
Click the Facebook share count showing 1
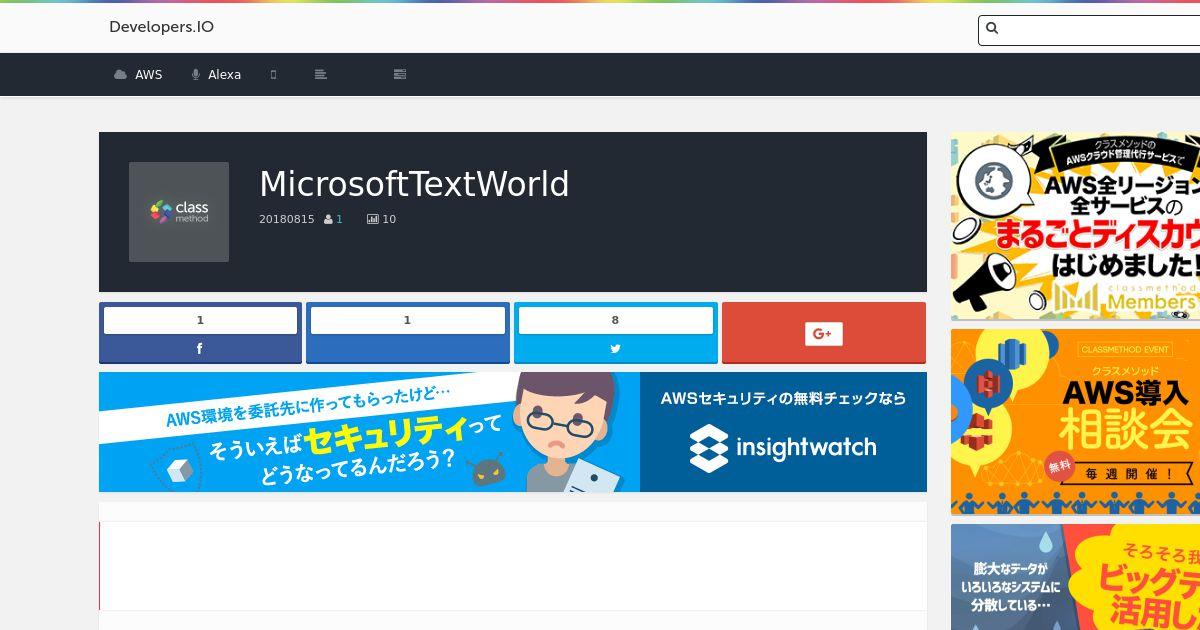[200, 320]
